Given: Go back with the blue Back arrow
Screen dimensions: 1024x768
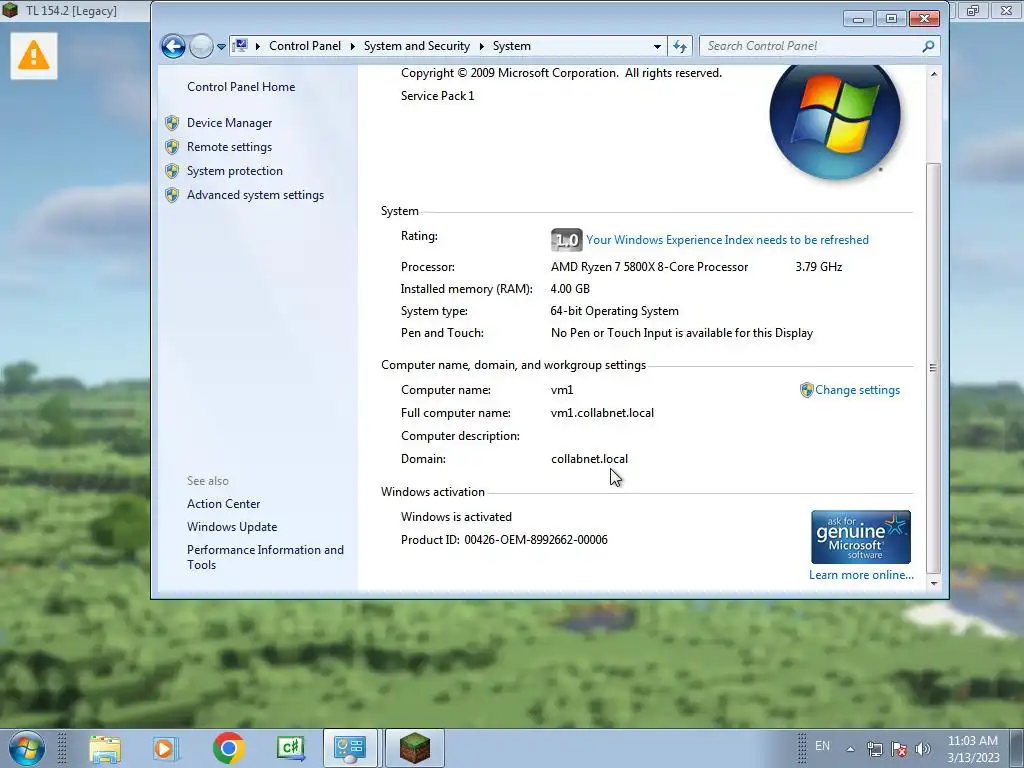Looking at the screenshot, I should (173, 46).
